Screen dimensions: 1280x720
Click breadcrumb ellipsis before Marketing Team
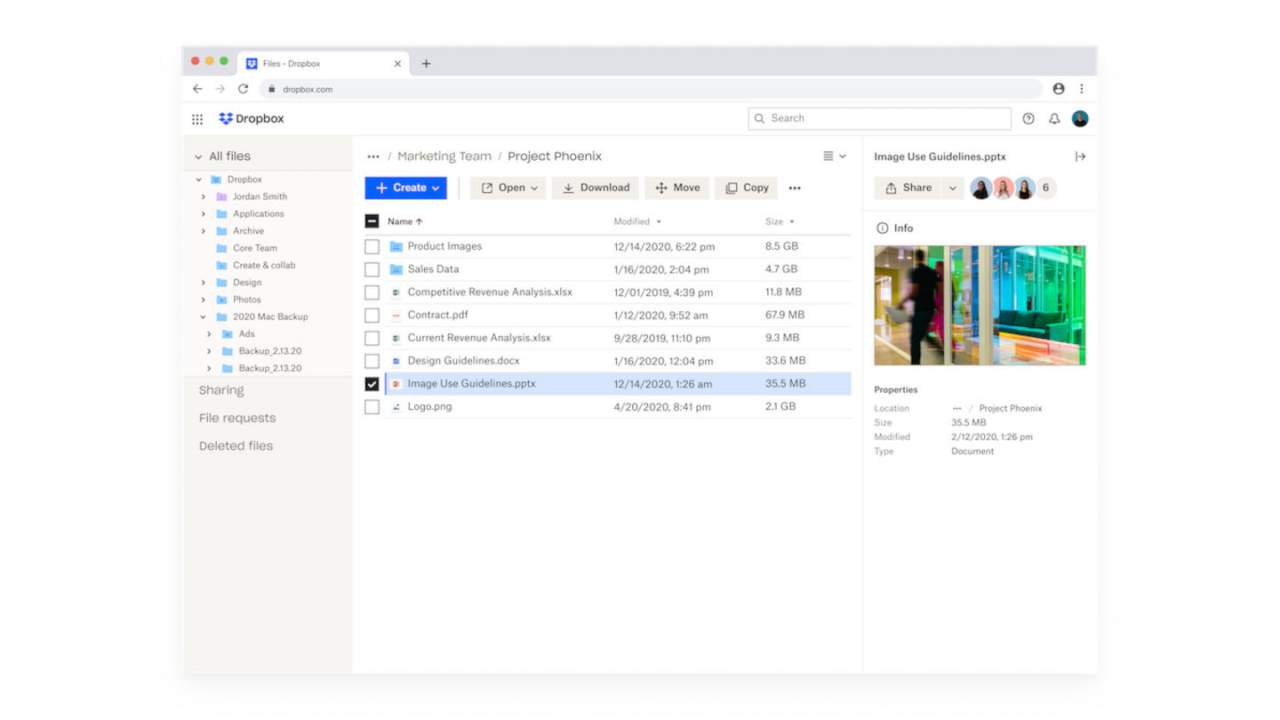pos(373,156)
